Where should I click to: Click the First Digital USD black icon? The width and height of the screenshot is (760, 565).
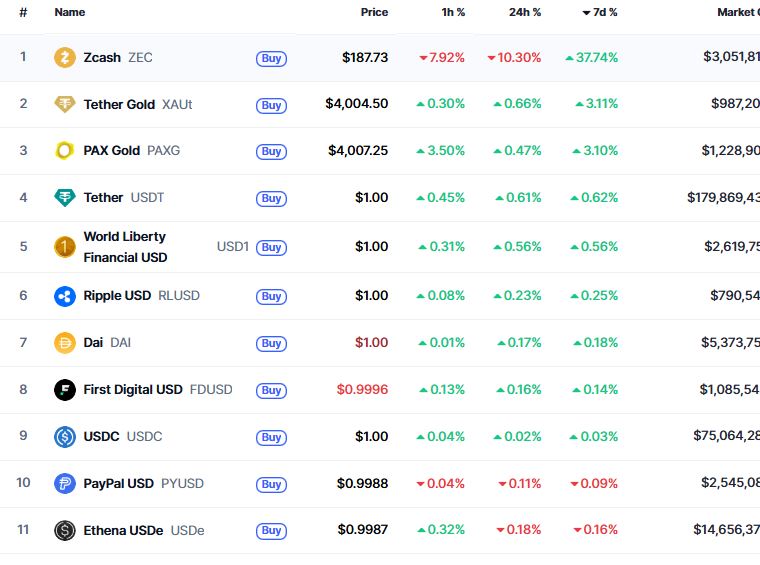(65, 390)
